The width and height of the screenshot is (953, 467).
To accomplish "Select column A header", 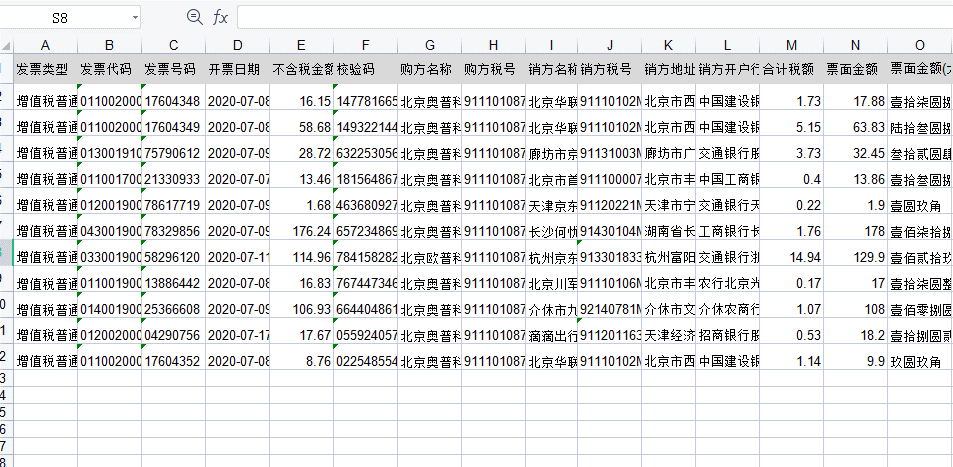I will 45,45.
